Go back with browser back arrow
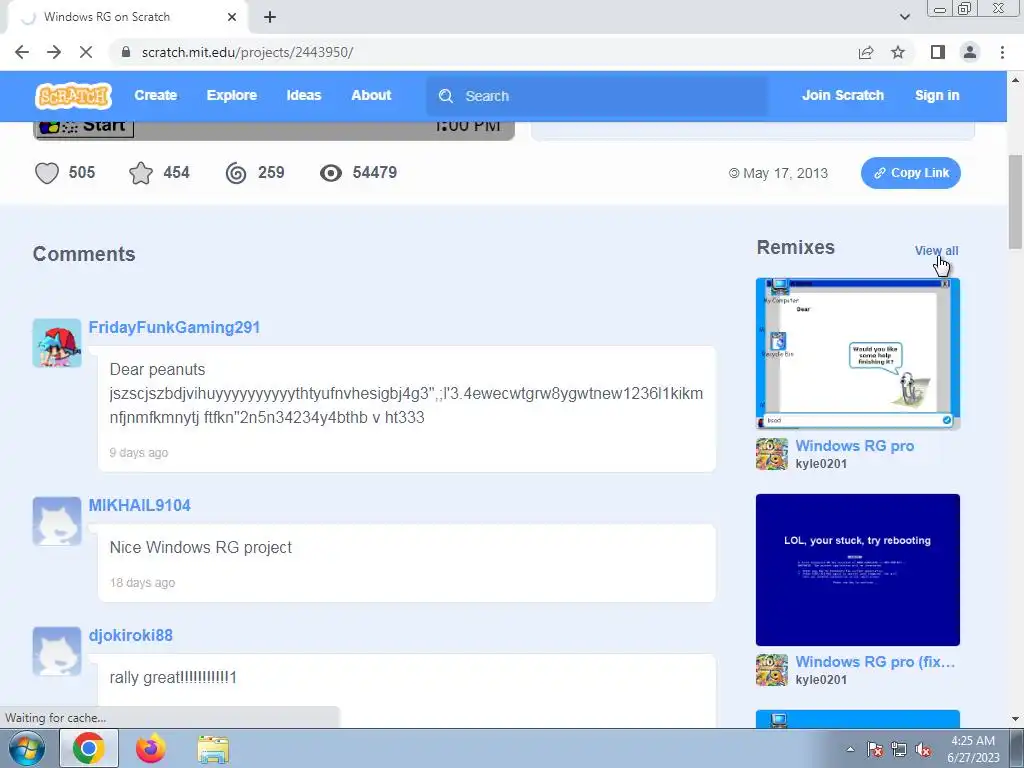The image size is (1024, 768). 22,52
